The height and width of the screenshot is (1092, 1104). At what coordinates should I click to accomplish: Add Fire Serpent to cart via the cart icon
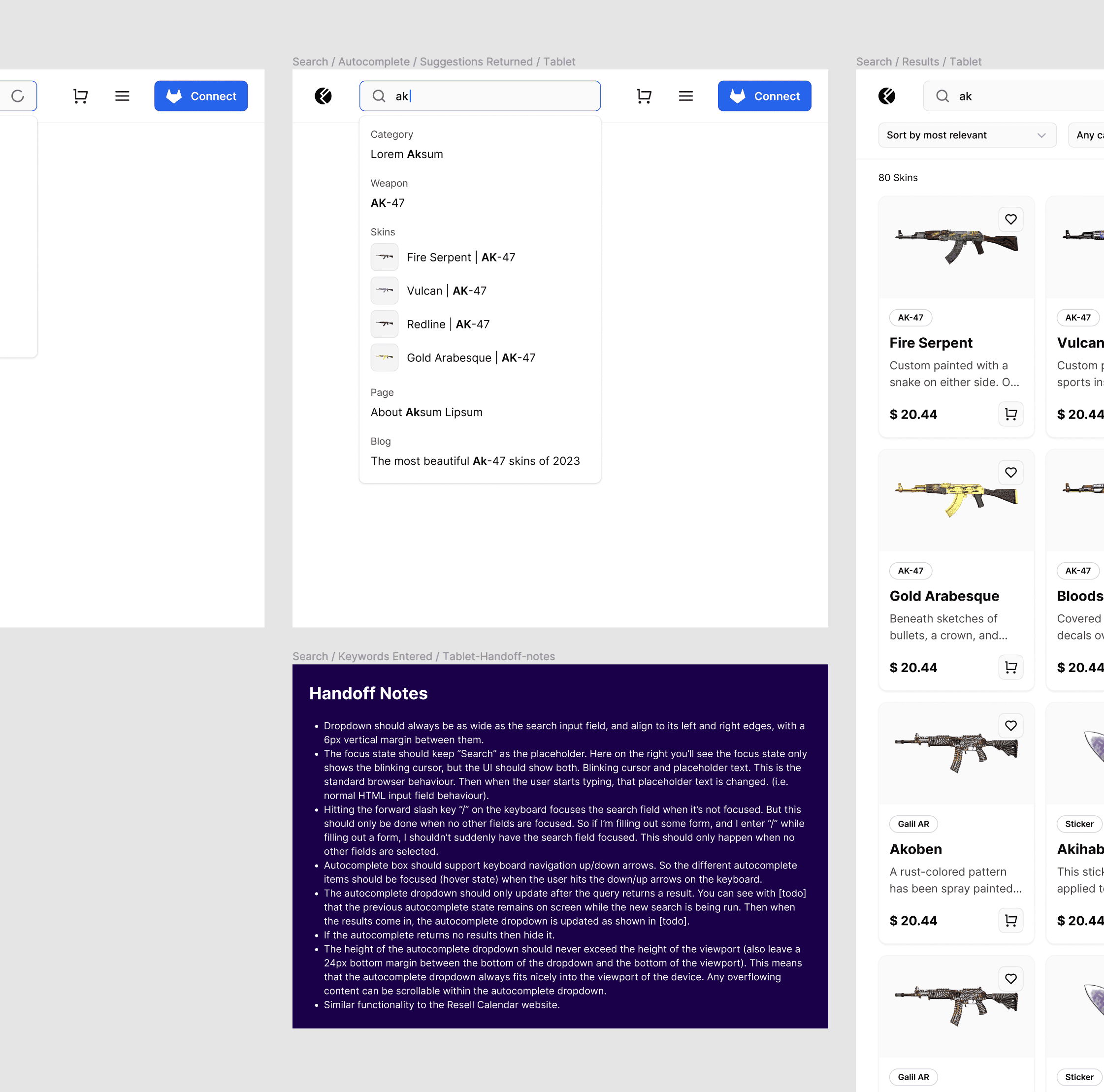point(1010,414)
